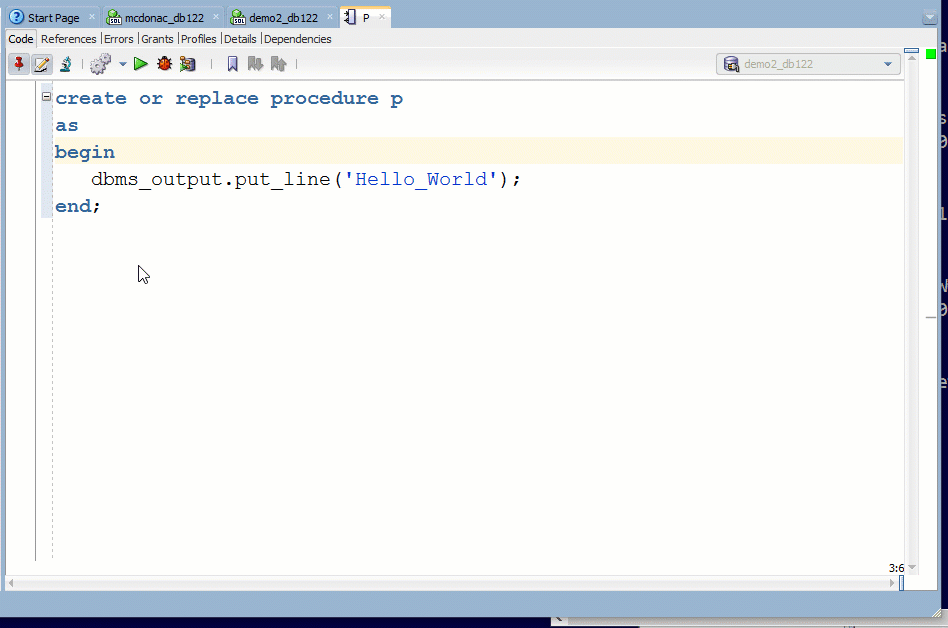Go to previous bookmark icon
This screenshot has width=948, height=628.
(279, 64)
